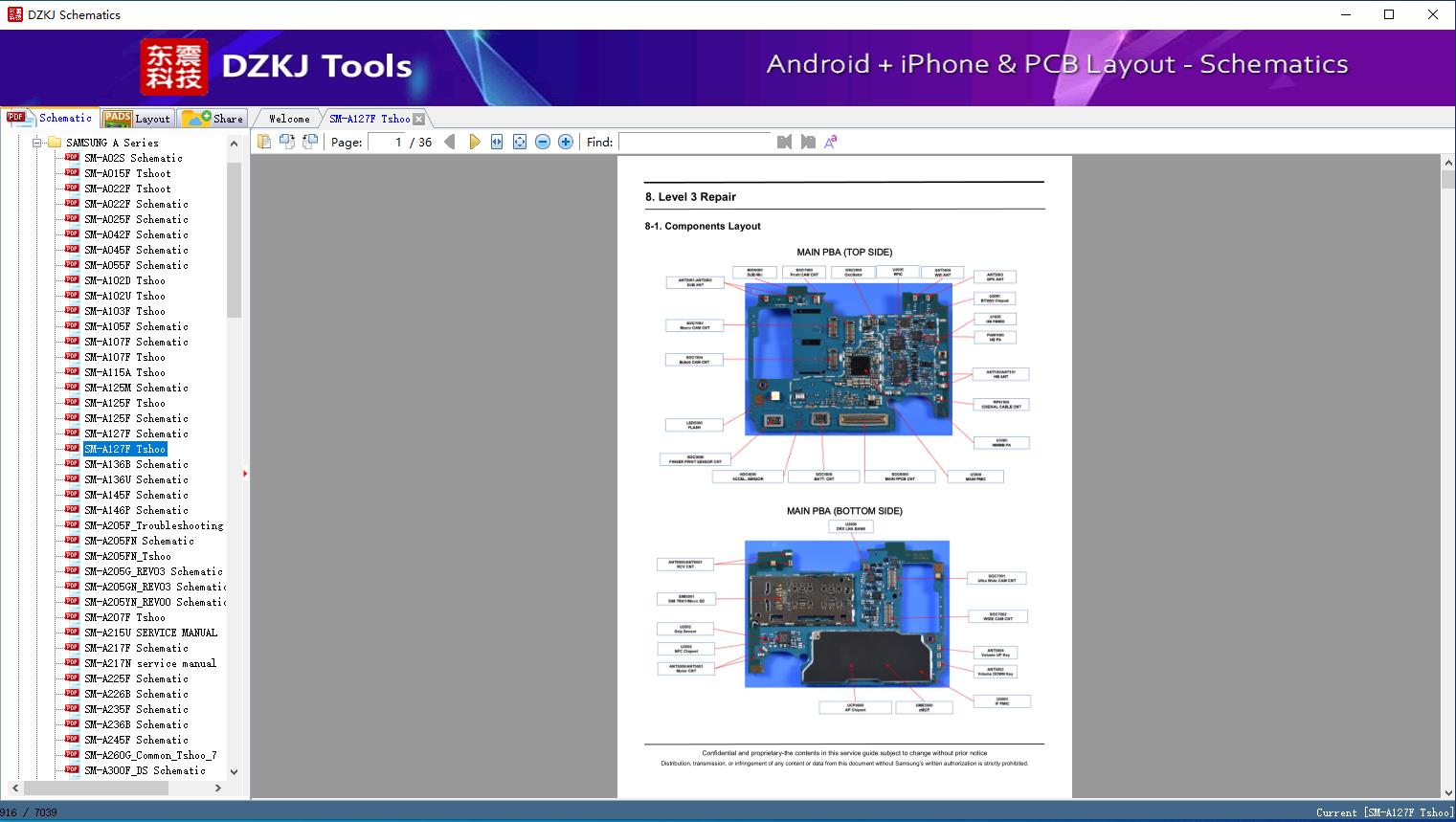Select SM-A107F Schematic tree entry

tap(136, 342)
